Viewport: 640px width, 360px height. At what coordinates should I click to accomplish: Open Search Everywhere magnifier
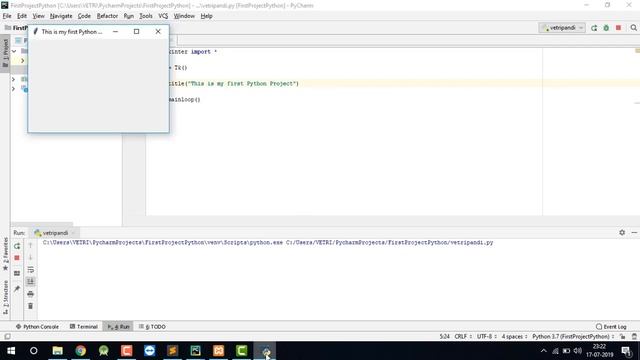[x=633, y=28]
